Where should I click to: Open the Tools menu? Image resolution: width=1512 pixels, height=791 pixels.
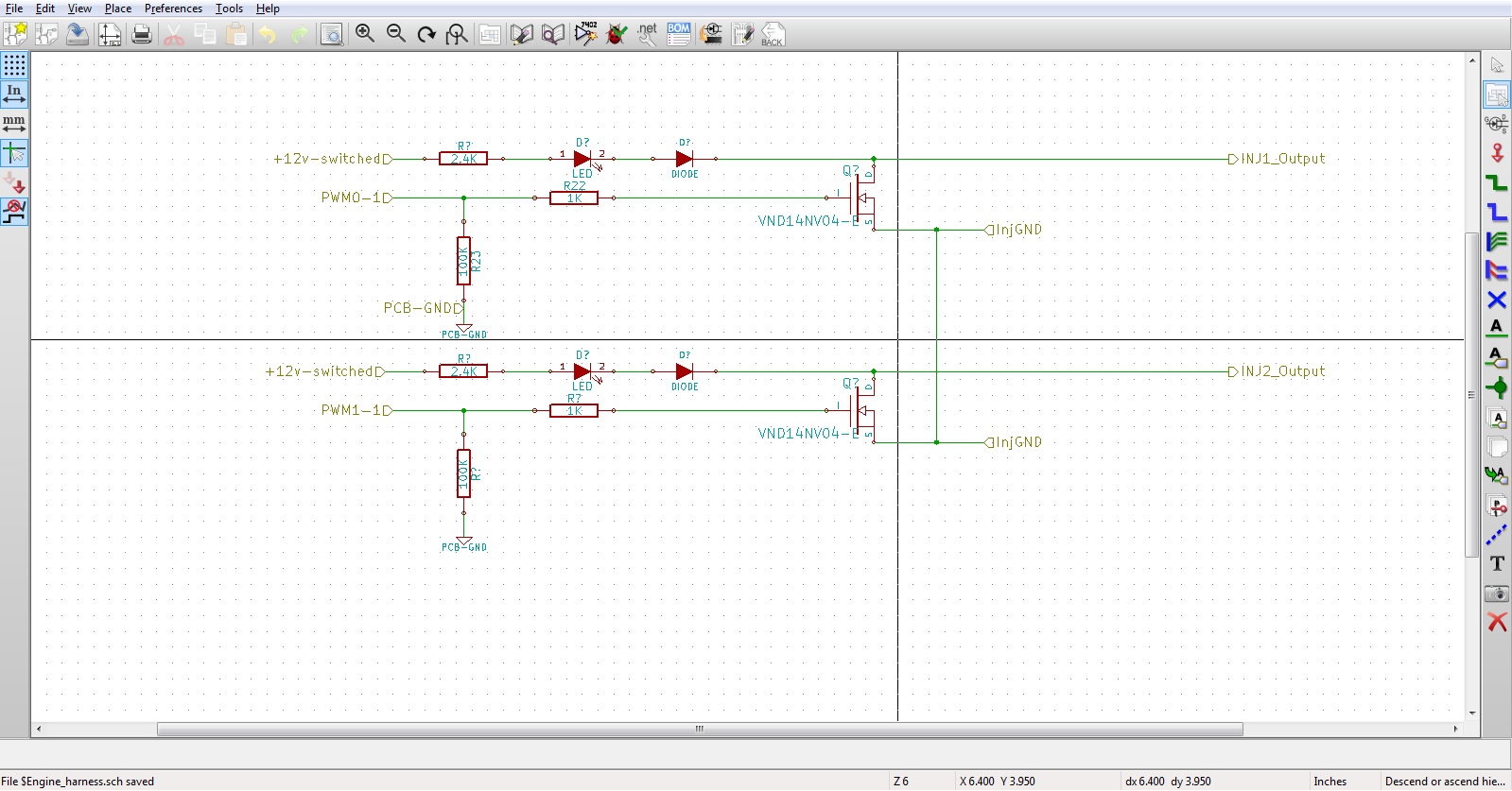pyautogui.click(x=229, y=9)
